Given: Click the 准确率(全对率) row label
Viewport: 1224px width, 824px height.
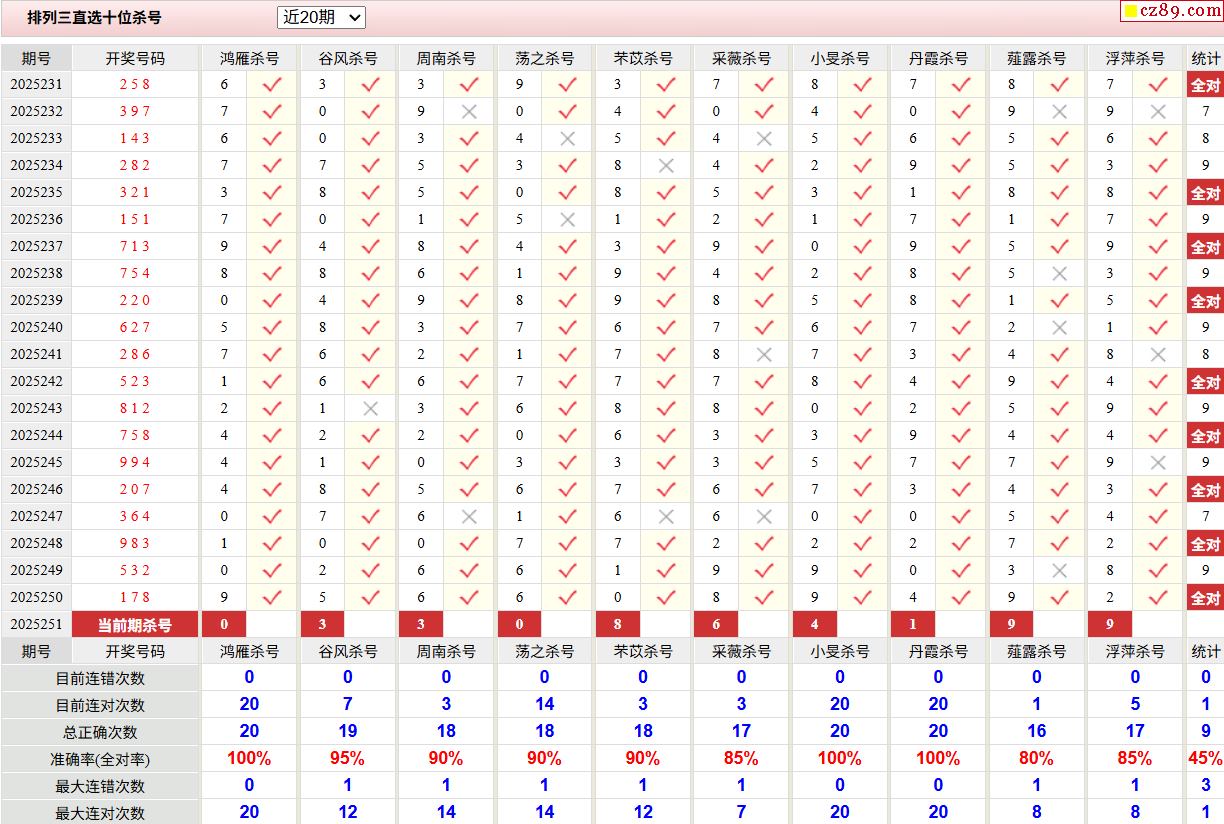Looking at the screenshot, I should pyautogui.click(x=100, y=759).
